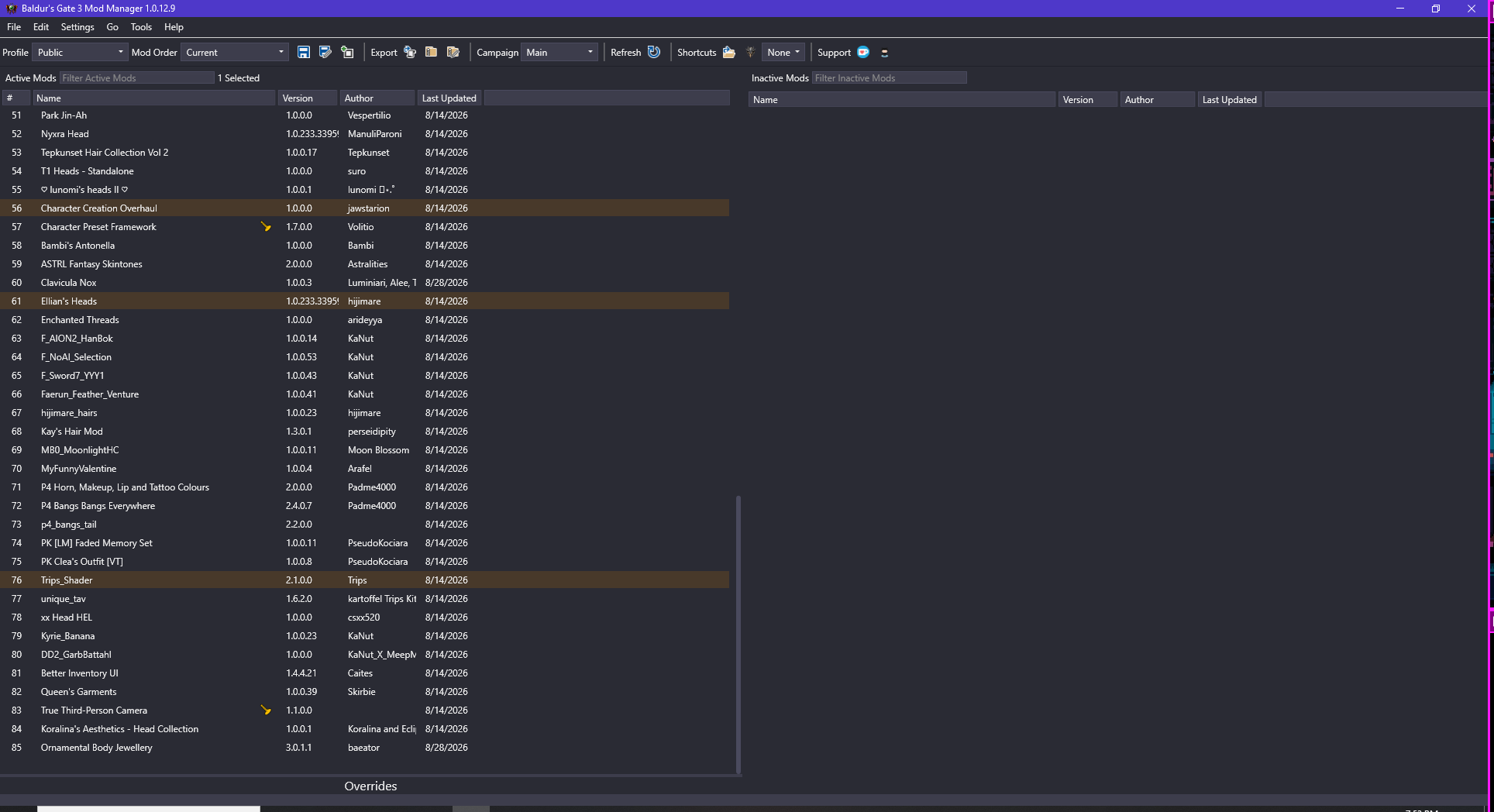Select the Clavicula Nox mod
The image size is (1494, 812).
69,282
